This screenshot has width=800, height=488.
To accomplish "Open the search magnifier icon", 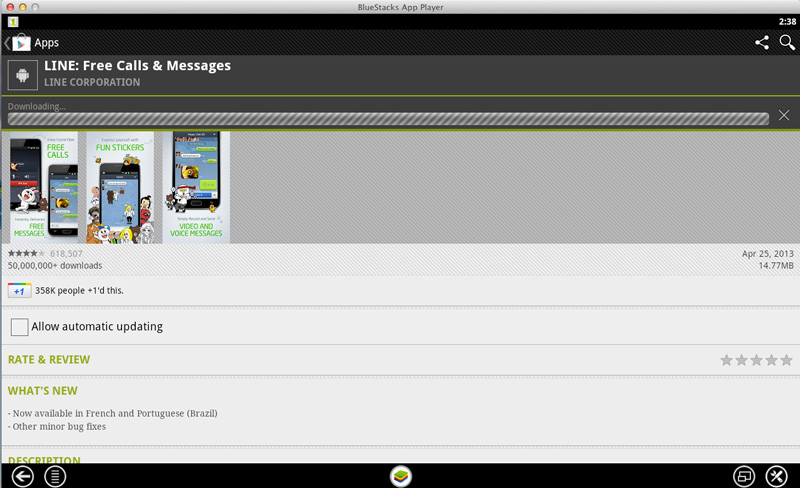I will 787,42.
